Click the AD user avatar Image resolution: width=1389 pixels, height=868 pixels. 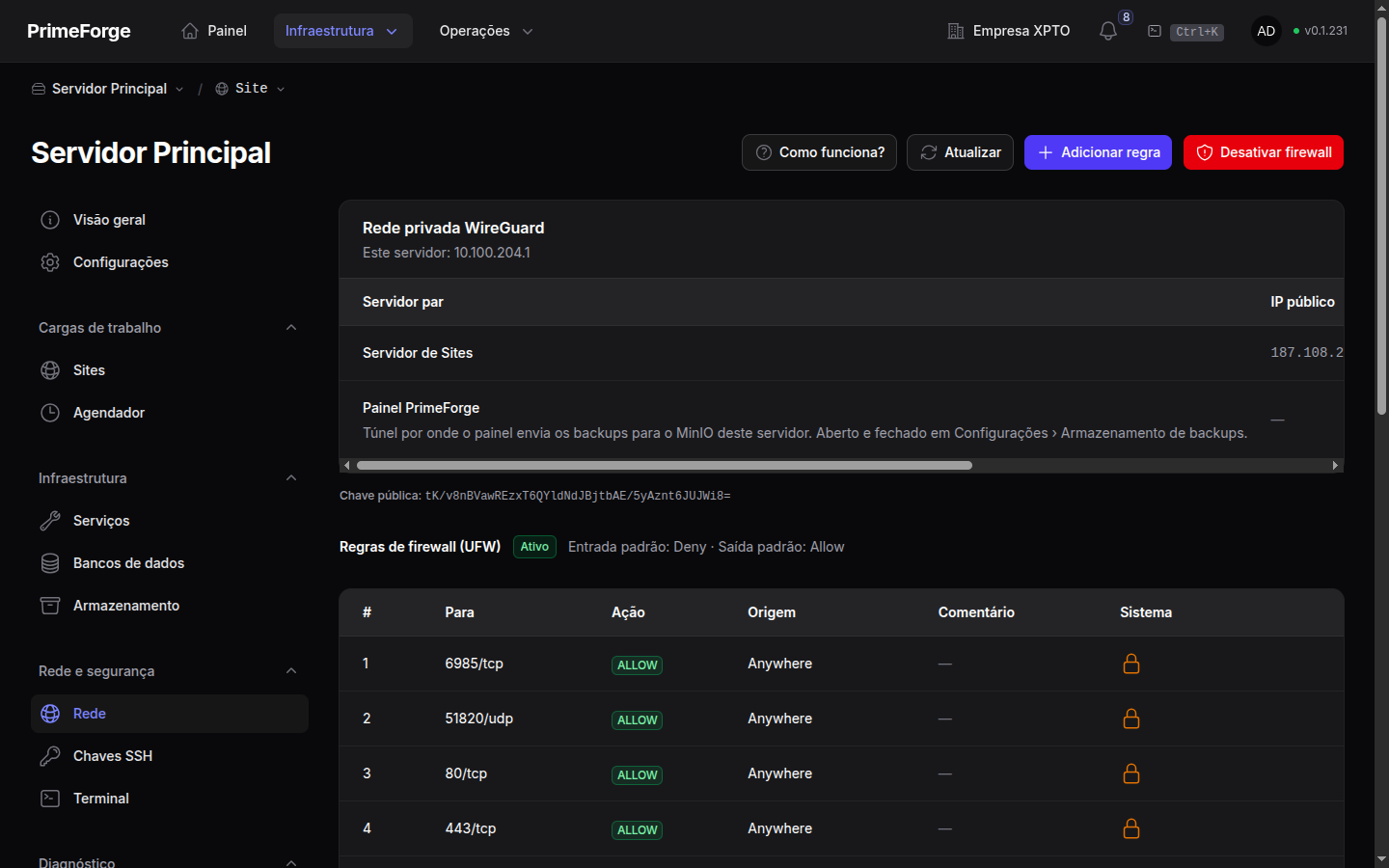coord(1266,31)
